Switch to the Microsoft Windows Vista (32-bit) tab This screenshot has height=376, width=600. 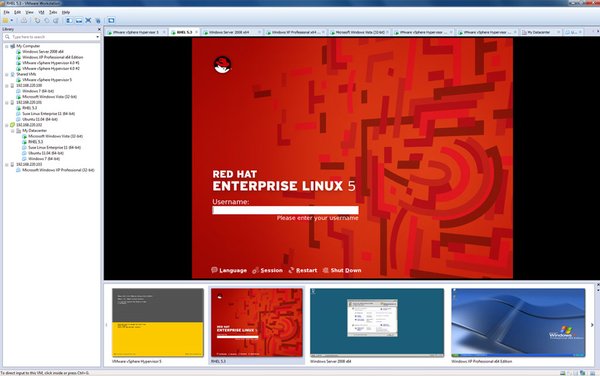pyautogui.click(x=360, y=32)
